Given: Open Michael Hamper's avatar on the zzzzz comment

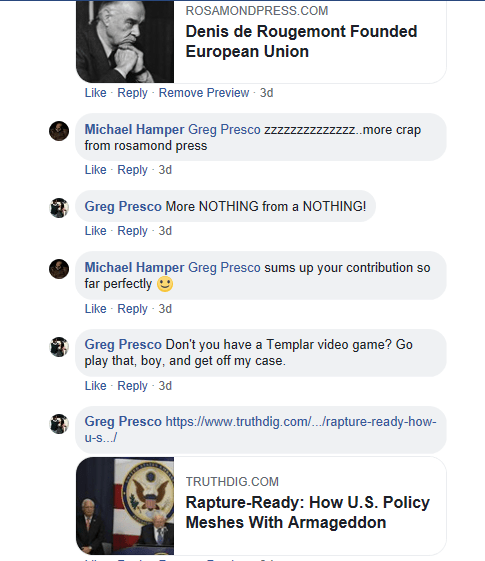Looking at the screenshot, I should click(59, 131).
